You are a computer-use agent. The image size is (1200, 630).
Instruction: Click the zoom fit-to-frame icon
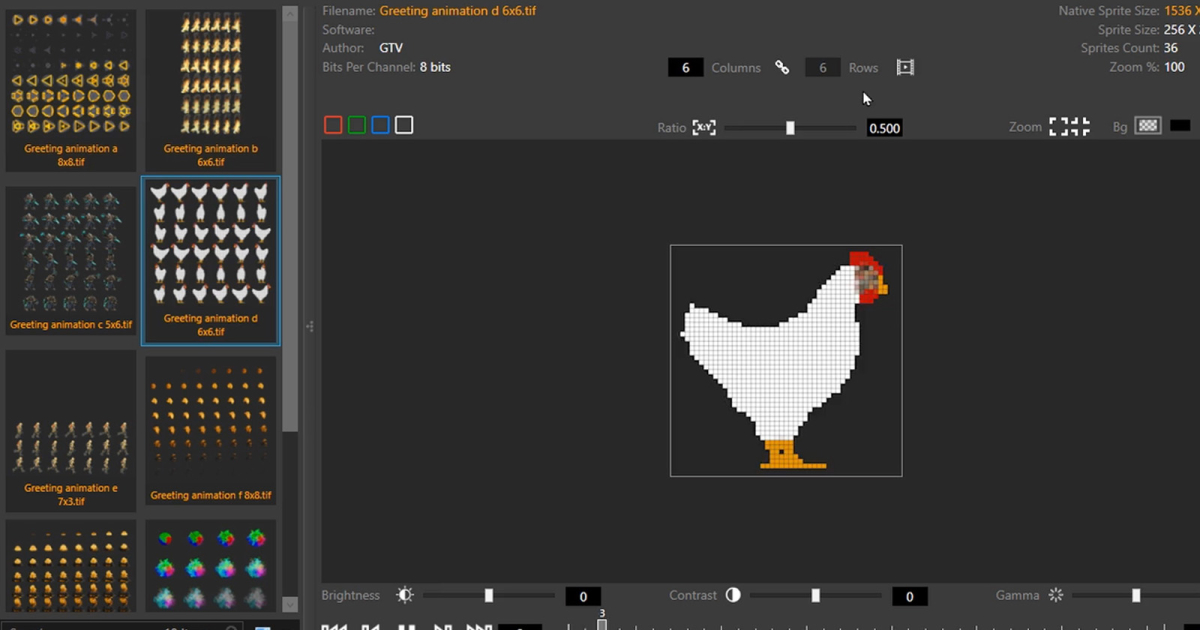[1059, 127]
